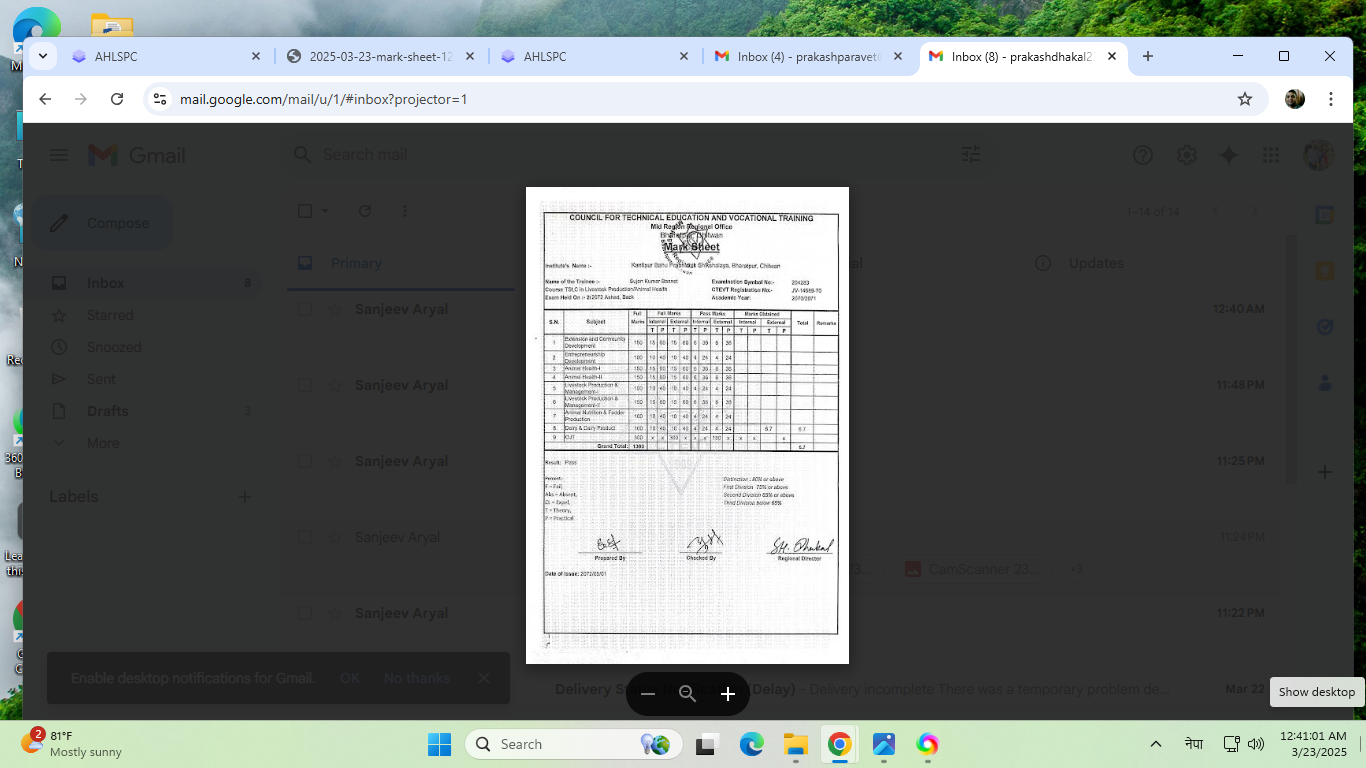This screenshot has width=1366, height=768.
Task: Get add-ons with side panel plus
Action: pyautogui.click(x=1325, y=471)
